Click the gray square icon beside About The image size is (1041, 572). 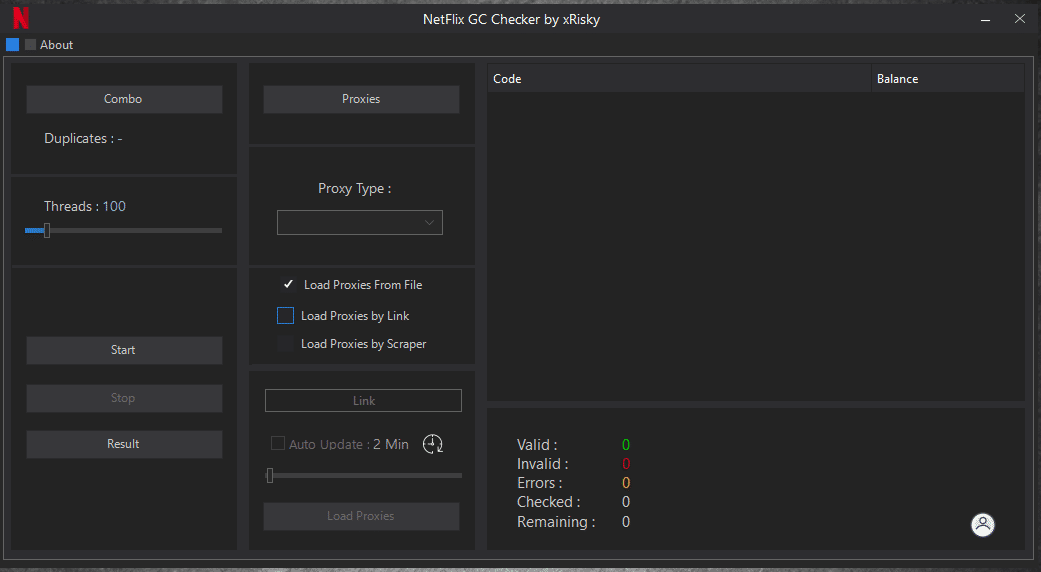point(30,45)
